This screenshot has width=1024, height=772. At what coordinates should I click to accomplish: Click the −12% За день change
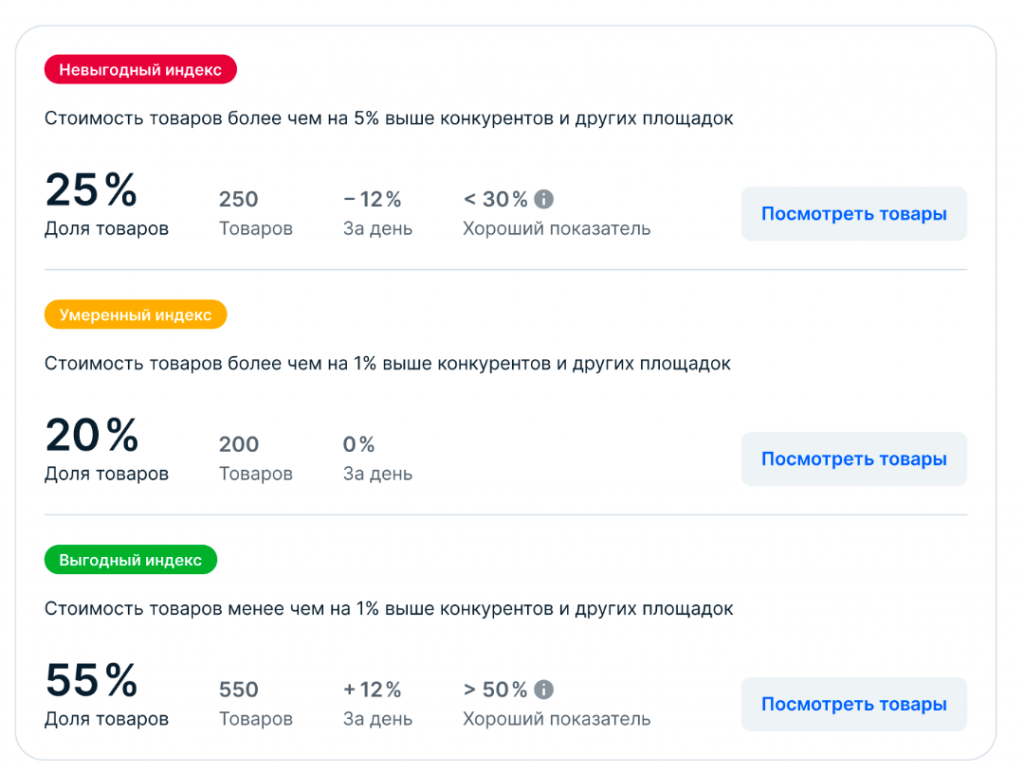click(x=372, y=199)
